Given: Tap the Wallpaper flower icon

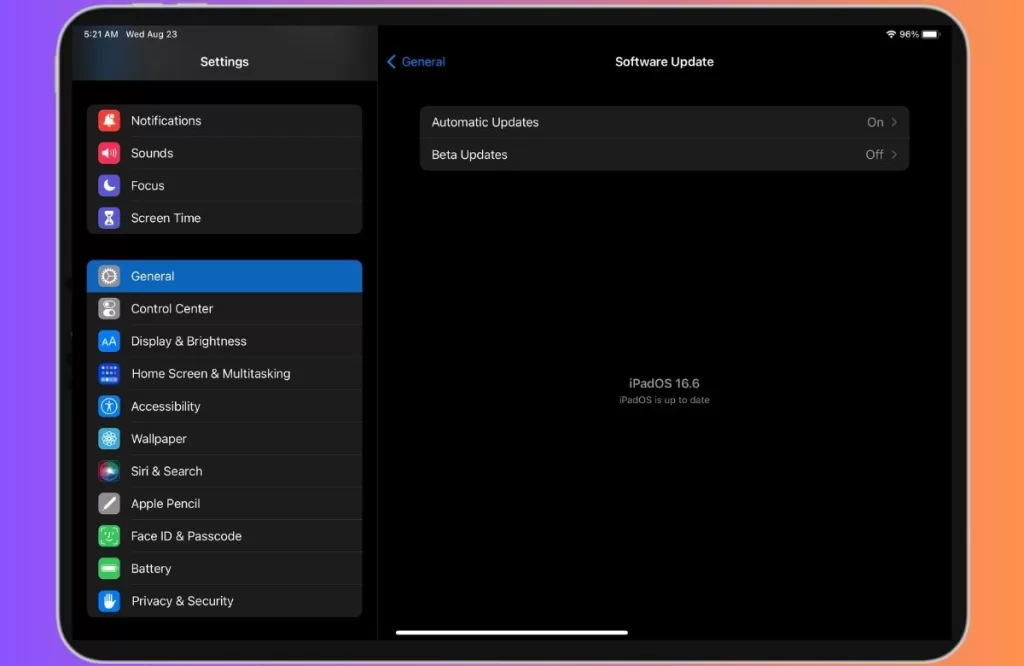Looking at the screenshot, I should click(x=109, y=439).
